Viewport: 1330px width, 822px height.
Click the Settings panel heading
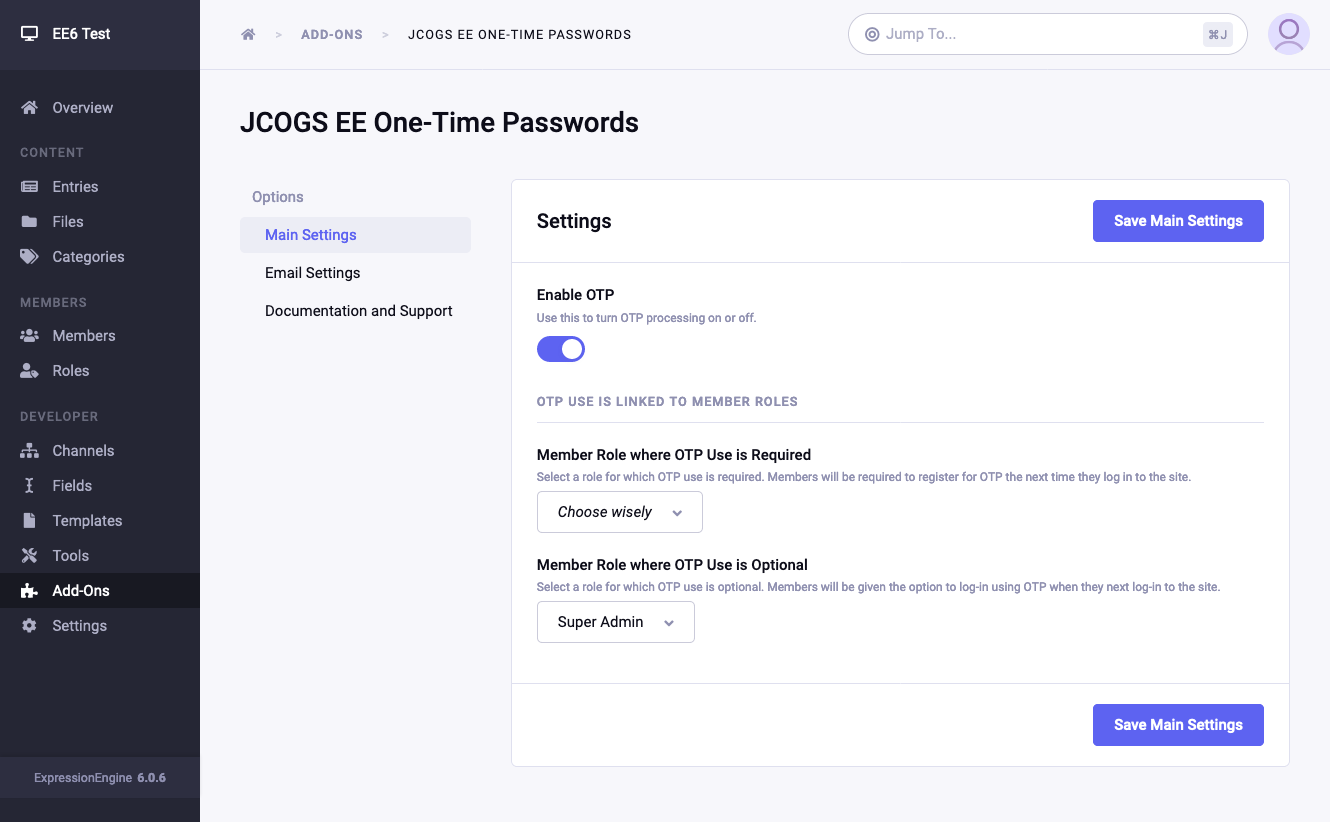point(574,221)
